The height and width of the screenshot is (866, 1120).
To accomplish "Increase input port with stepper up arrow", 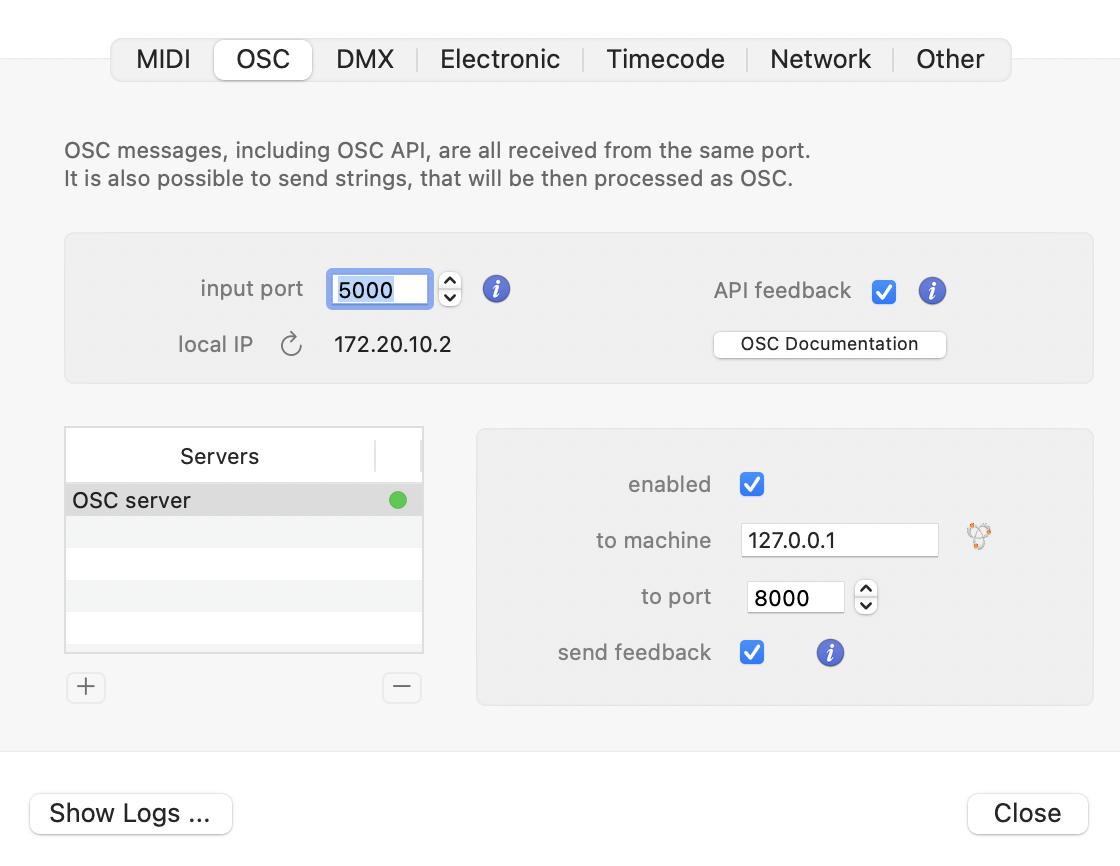I will point(450,282).
